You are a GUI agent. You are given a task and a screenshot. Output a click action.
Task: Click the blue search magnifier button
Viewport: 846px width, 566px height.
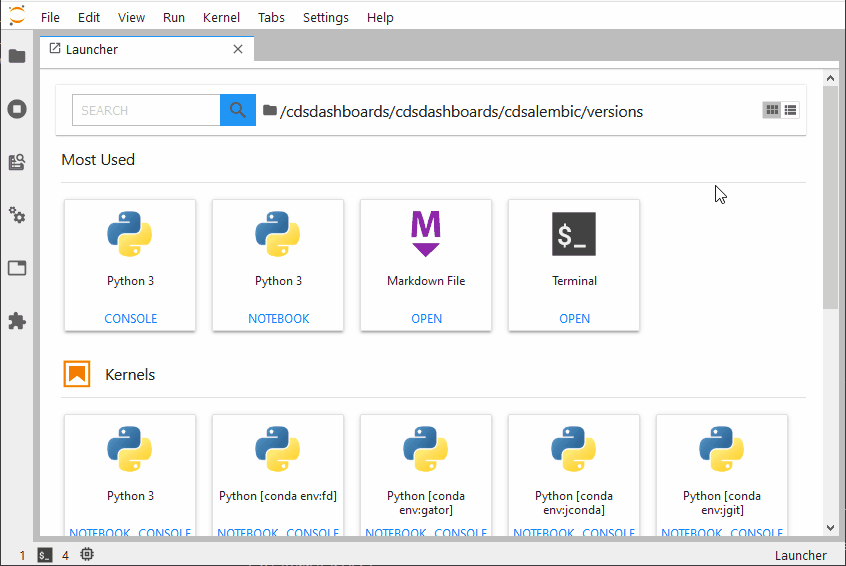point(237,110)
